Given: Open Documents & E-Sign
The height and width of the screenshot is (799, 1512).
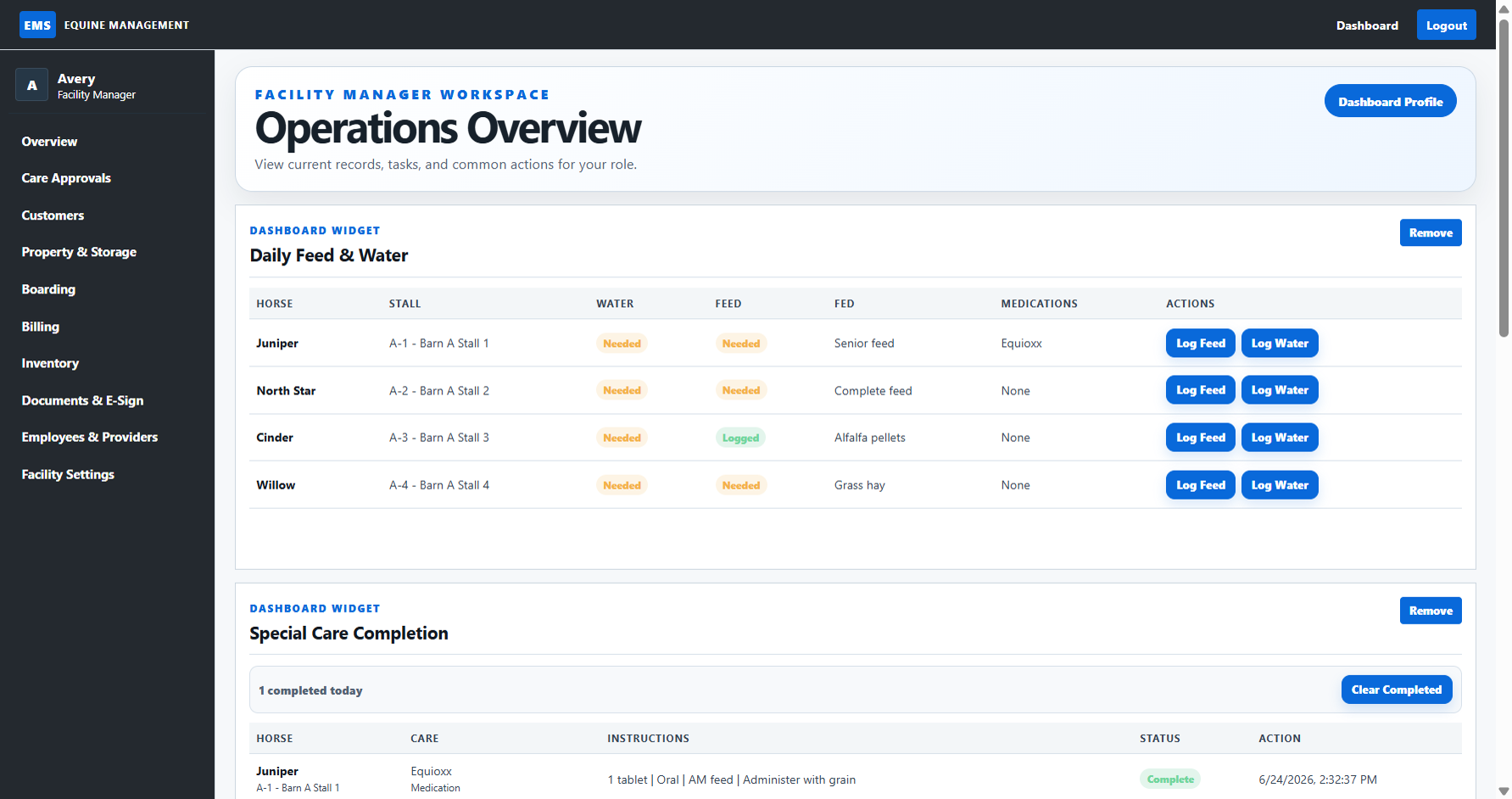Looking at the screenshot, I should click(82, 400).
